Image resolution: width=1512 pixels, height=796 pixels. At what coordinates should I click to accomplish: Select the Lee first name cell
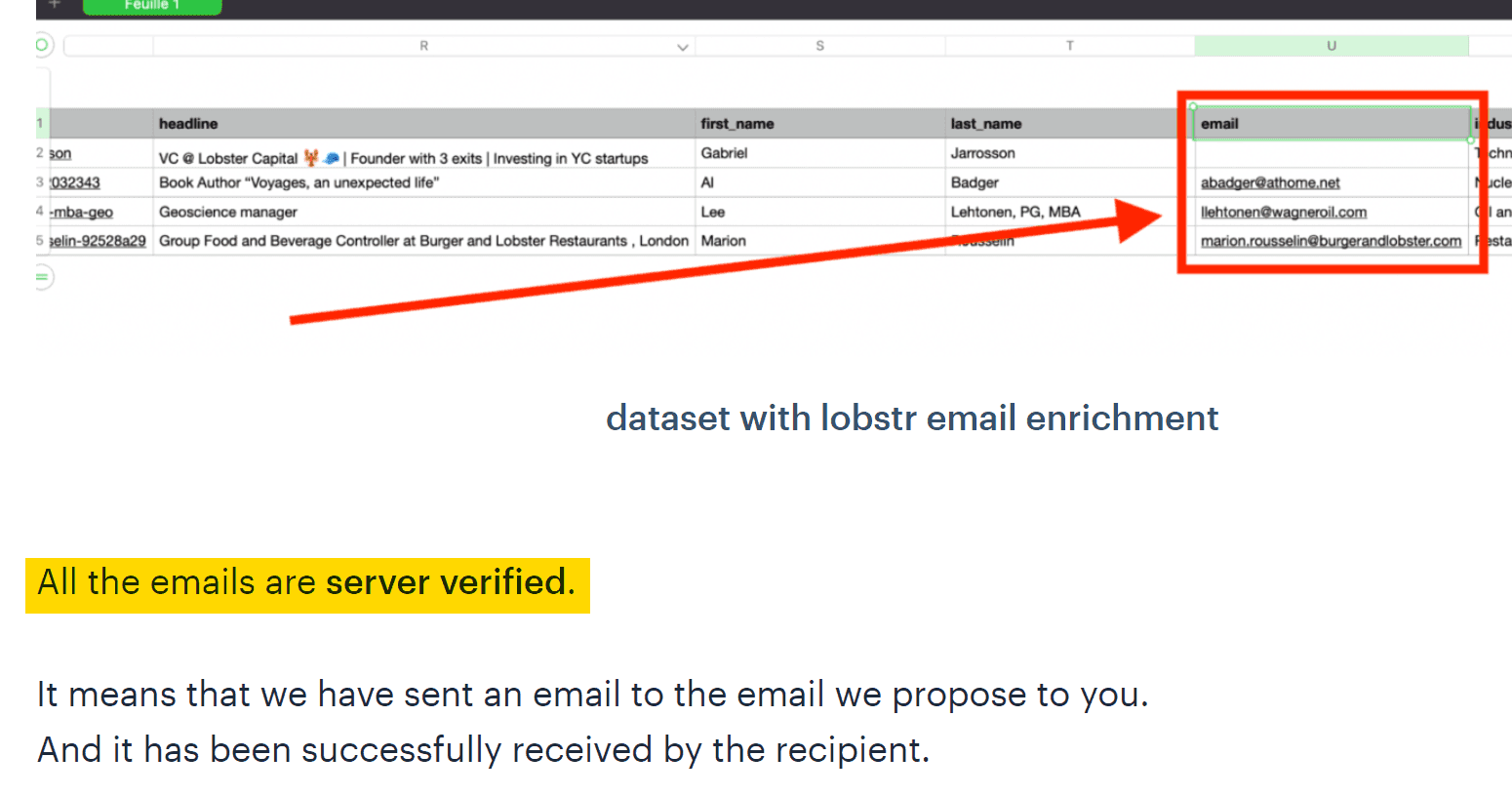pos(819,212)
